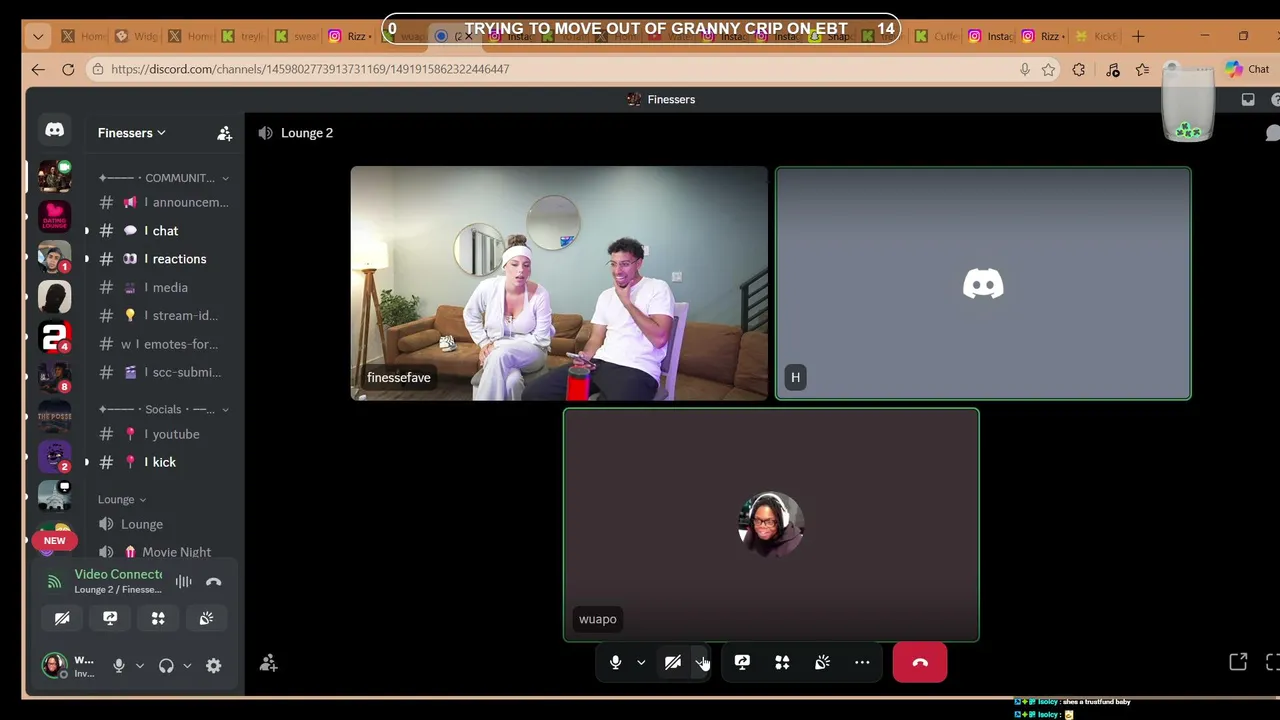
Task: Open the user avatar profile in user panel
Action: click(x=54, y=665)
